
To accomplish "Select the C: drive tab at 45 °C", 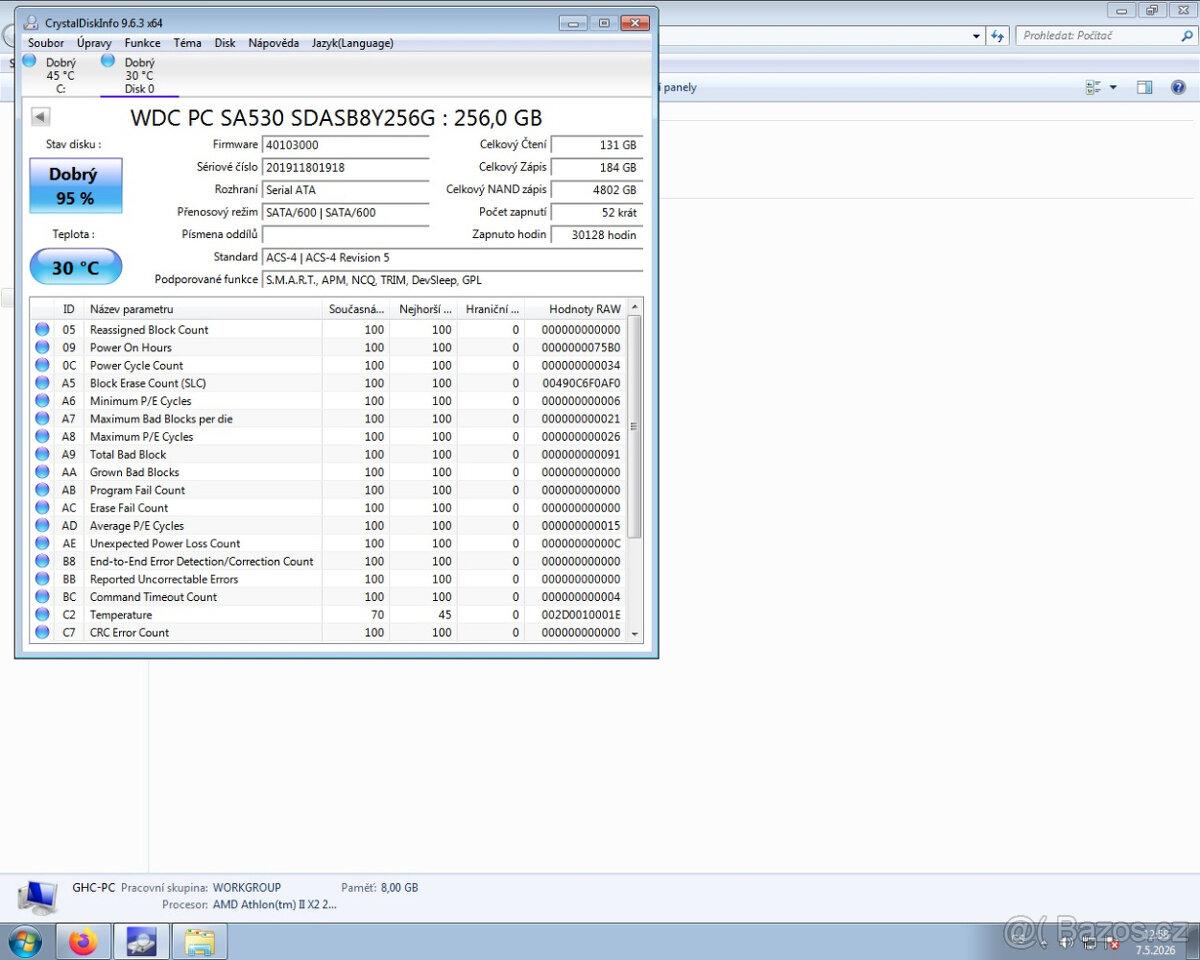I will pos(58,75).
